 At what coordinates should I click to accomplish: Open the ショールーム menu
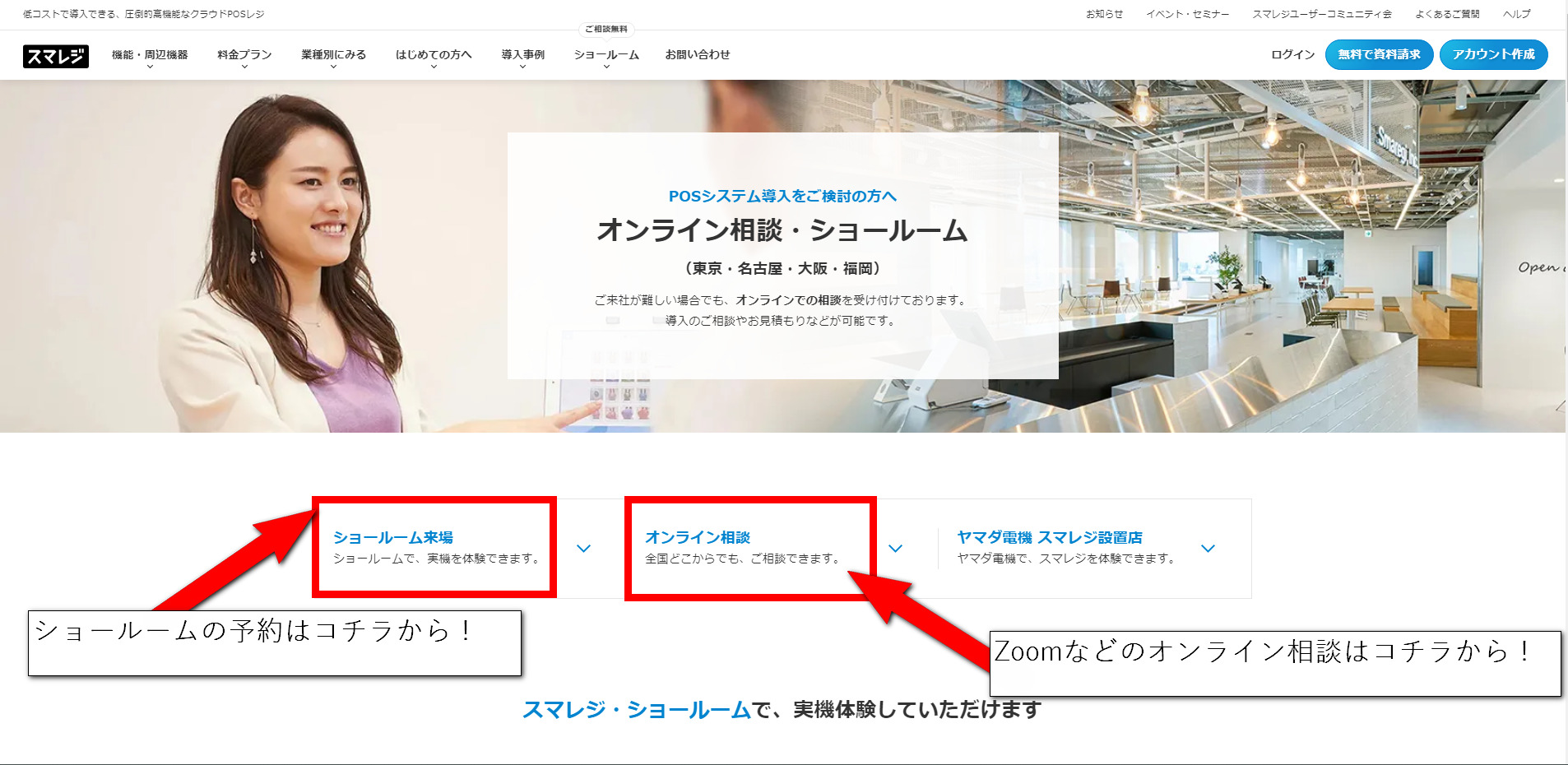(x=606, y=54)
